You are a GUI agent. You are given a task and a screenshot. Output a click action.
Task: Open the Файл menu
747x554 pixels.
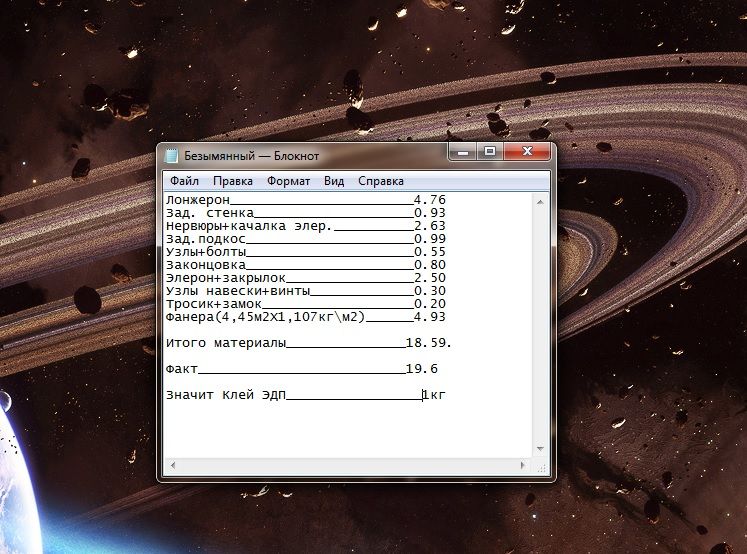(184, 181)
